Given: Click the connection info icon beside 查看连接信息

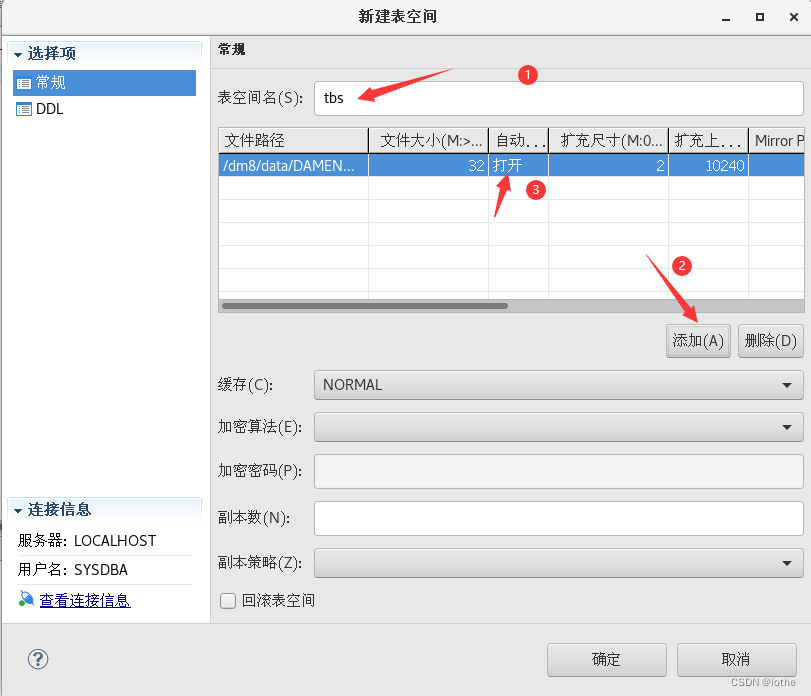Looking at the screenshot, I should coord(26,599).
